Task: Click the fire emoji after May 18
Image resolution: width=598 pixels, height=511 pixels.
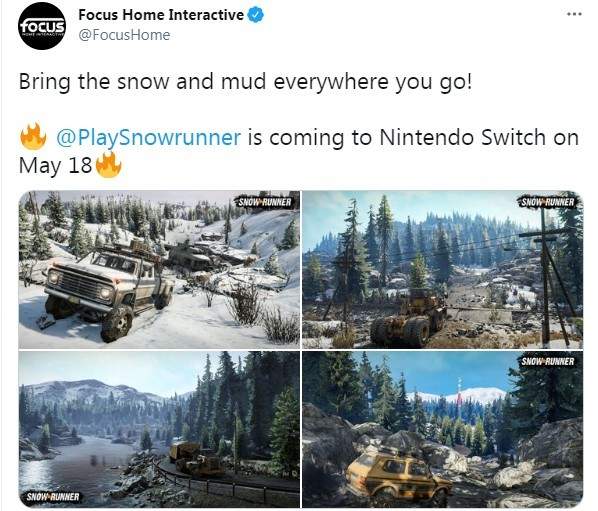Action: pyautogui.click(x=108, y=164)
